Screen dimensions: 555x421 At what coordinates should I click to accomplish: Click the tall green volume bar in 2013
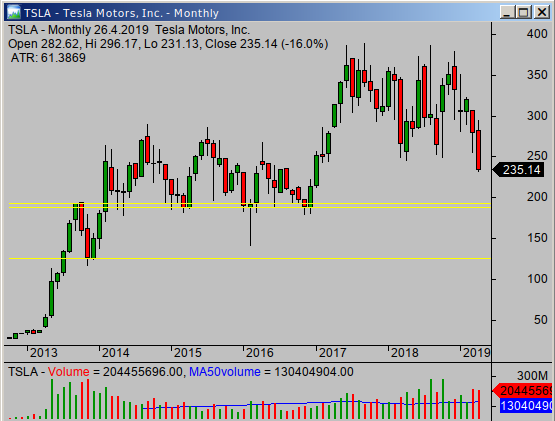point(52,399)
